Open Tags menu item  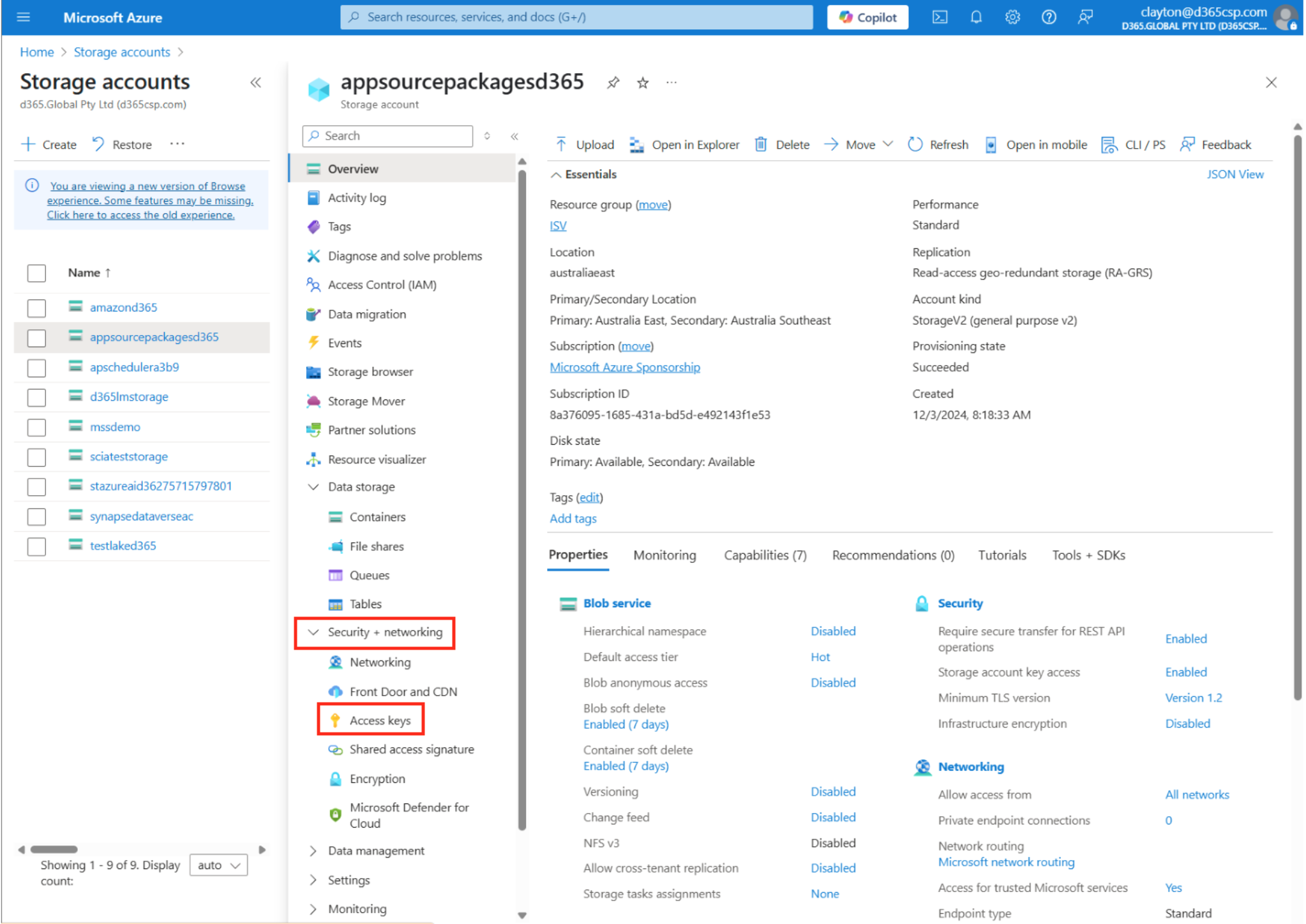point(339,227)
